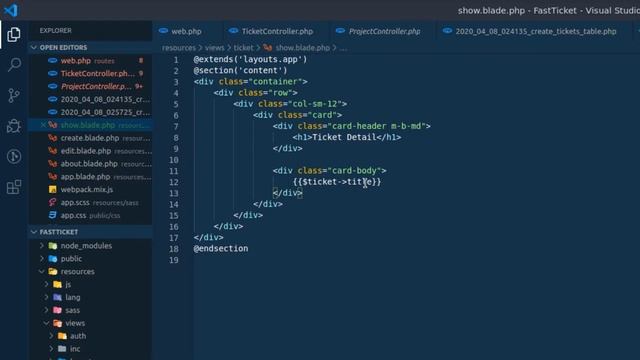Click the inc folder icon
Image resolution: width=640 pixels, height=360 pixels.
click(x=62, y=349)
